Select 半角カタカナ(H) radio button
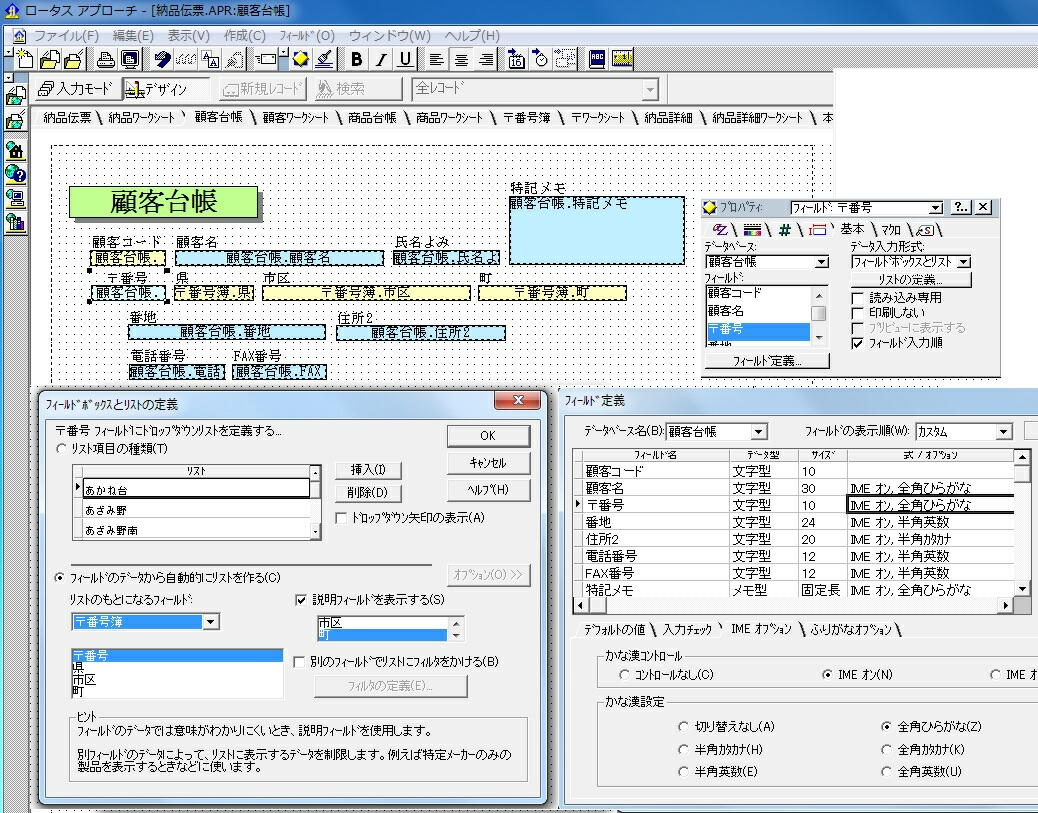 coord(683,749)
